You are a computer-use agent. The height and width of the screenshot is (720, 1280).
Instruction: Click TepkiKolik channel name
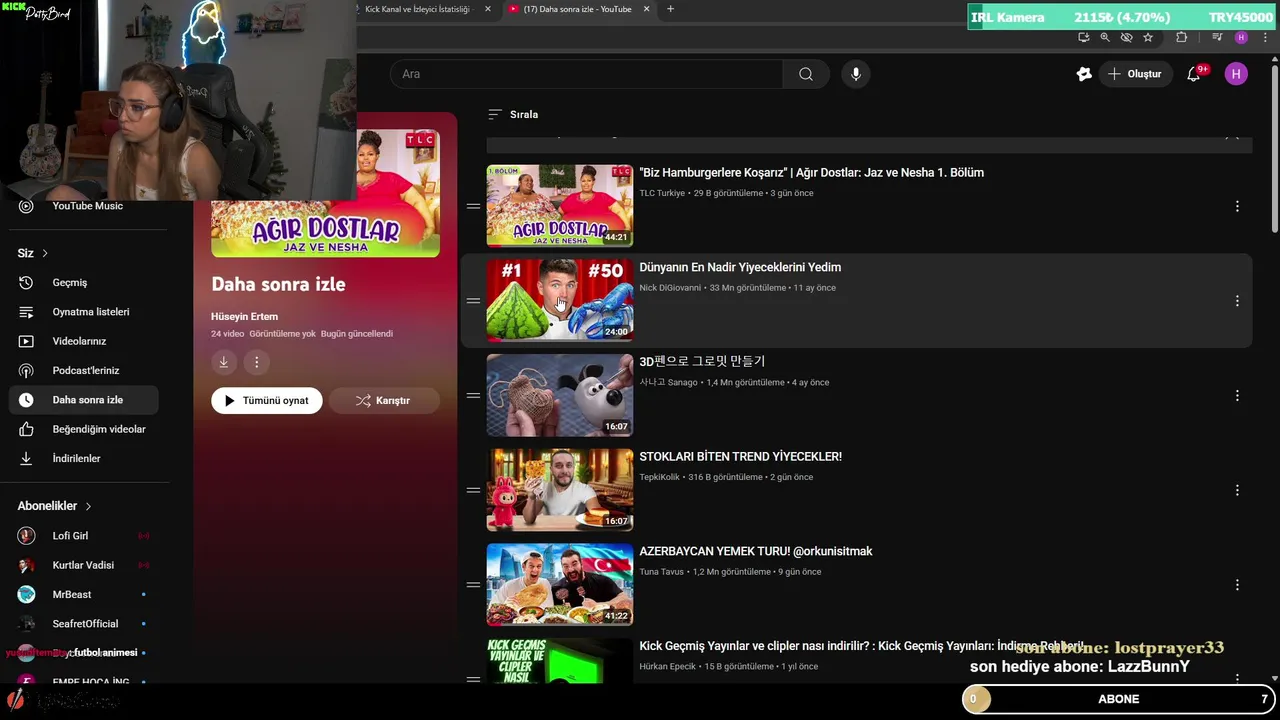tap(660, 477)
